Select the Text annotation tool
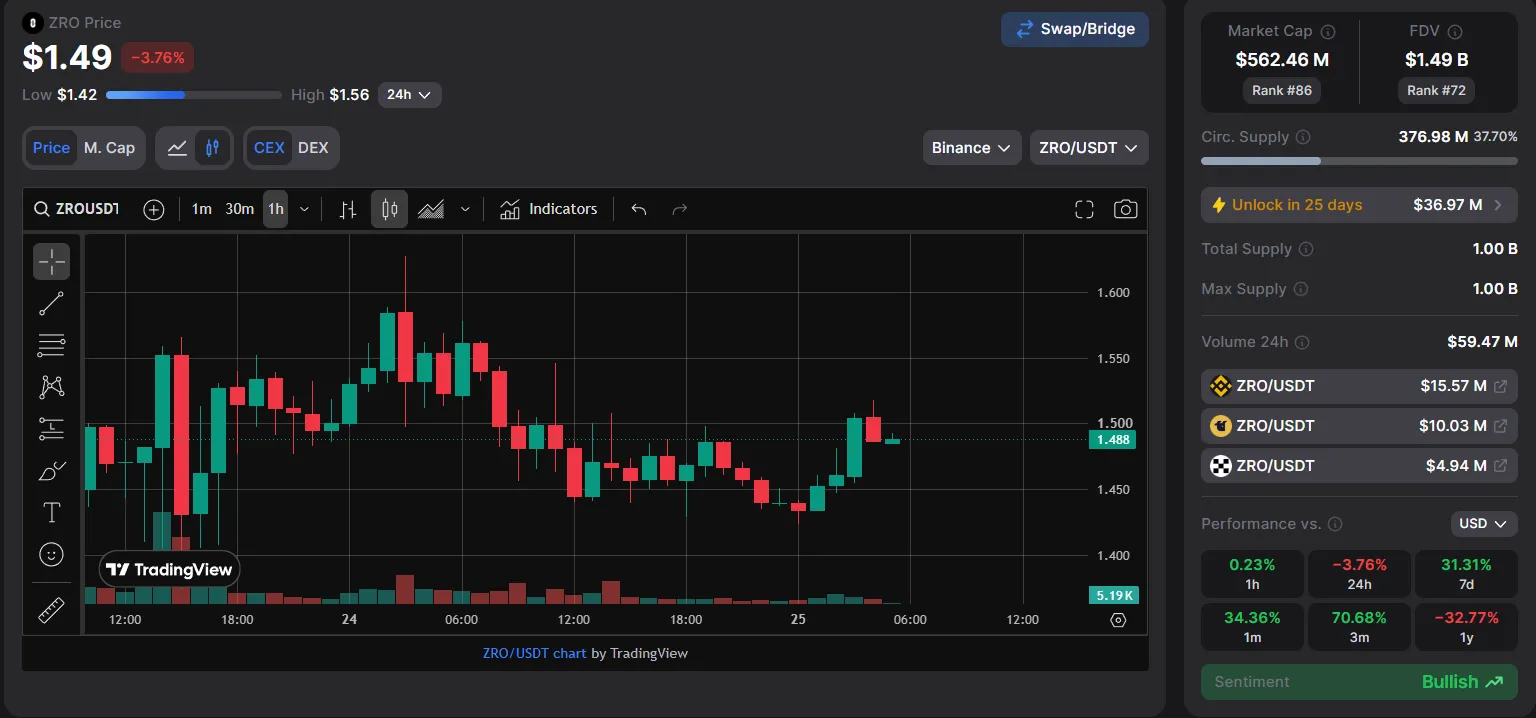Image resolution: width=1536 pixels, height=718 pixels. click(51, 512)
